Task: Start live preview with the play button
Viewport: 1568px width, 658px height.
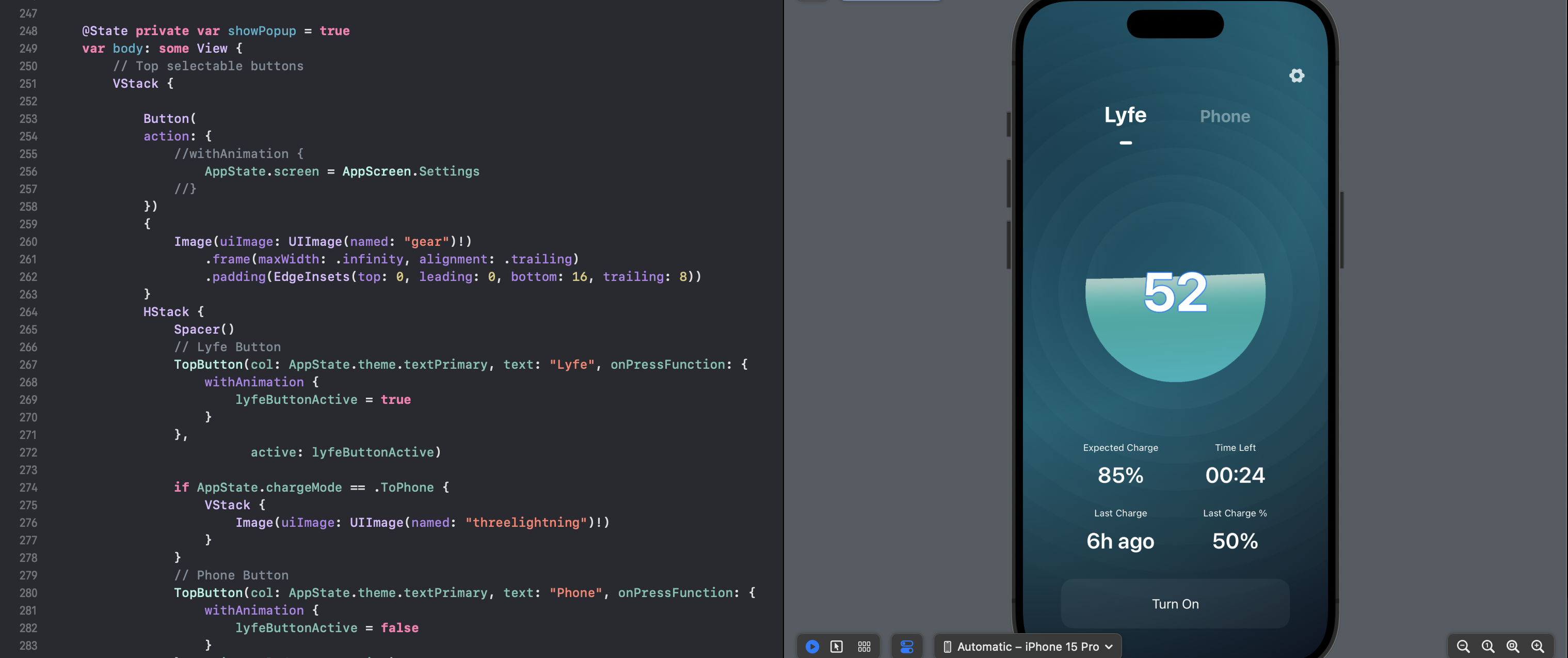Action: tap(812, 647)
